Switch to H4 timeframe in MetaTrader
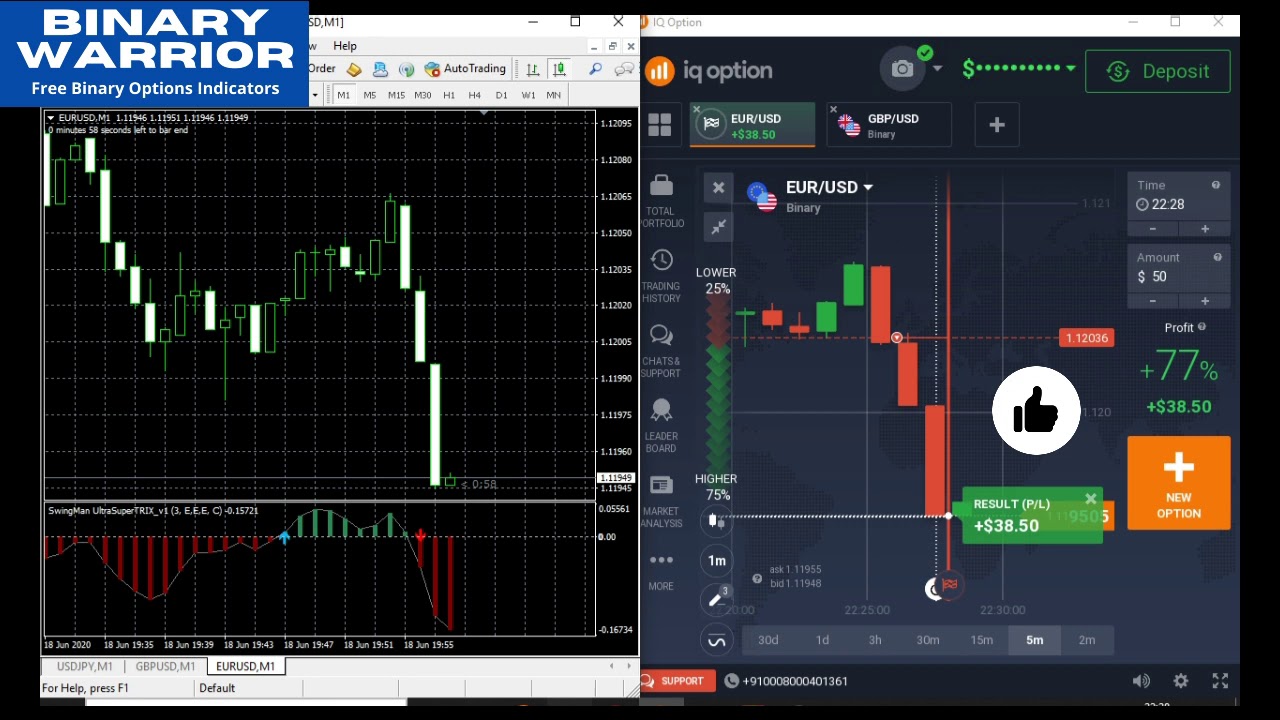 tap(475, 95)
